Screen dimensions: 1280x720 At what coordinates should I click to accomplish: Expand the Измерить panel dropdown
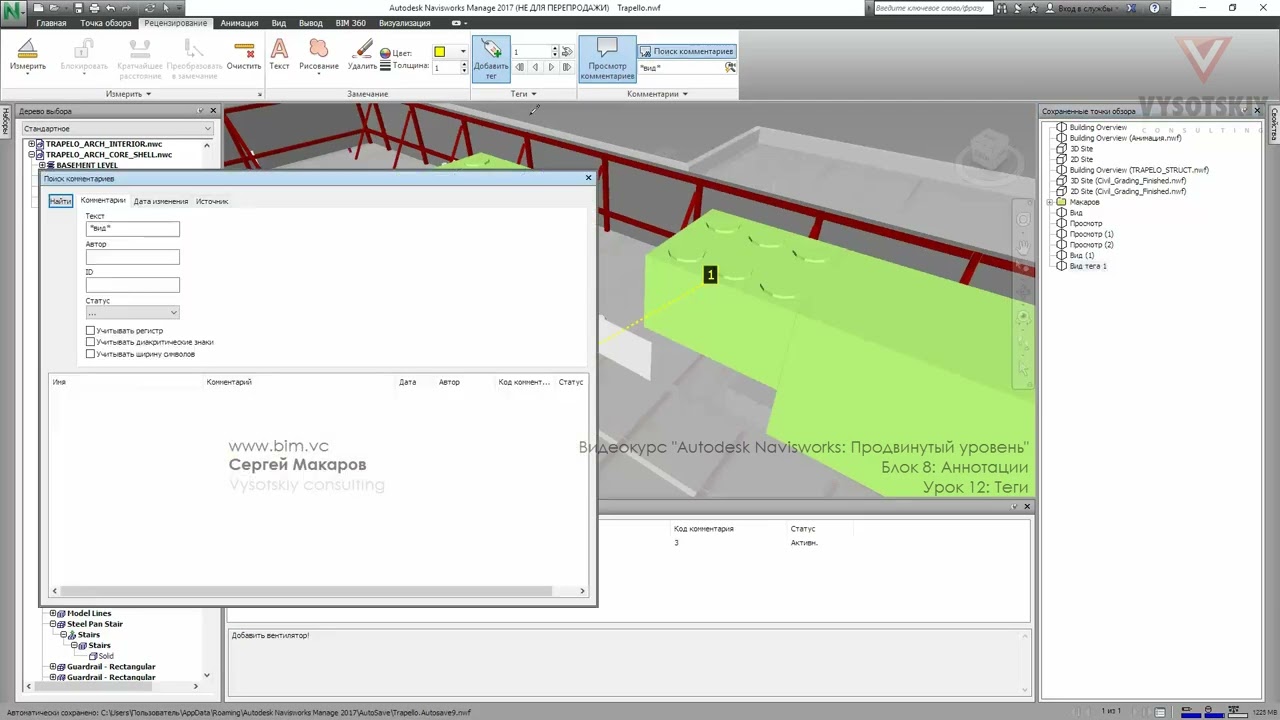(128, 94)
